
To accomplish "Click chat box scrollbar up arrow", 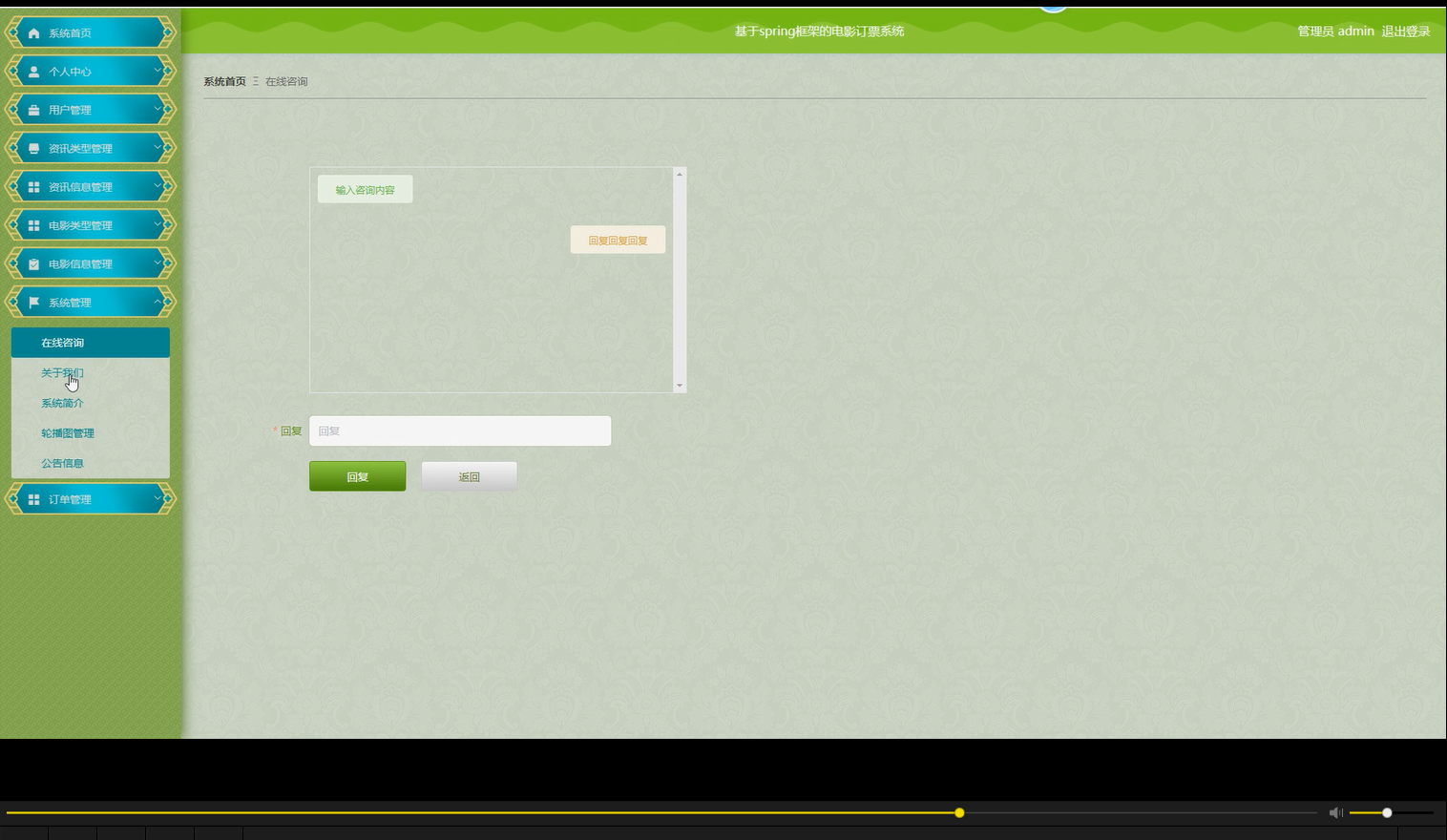I will [680, 174].
